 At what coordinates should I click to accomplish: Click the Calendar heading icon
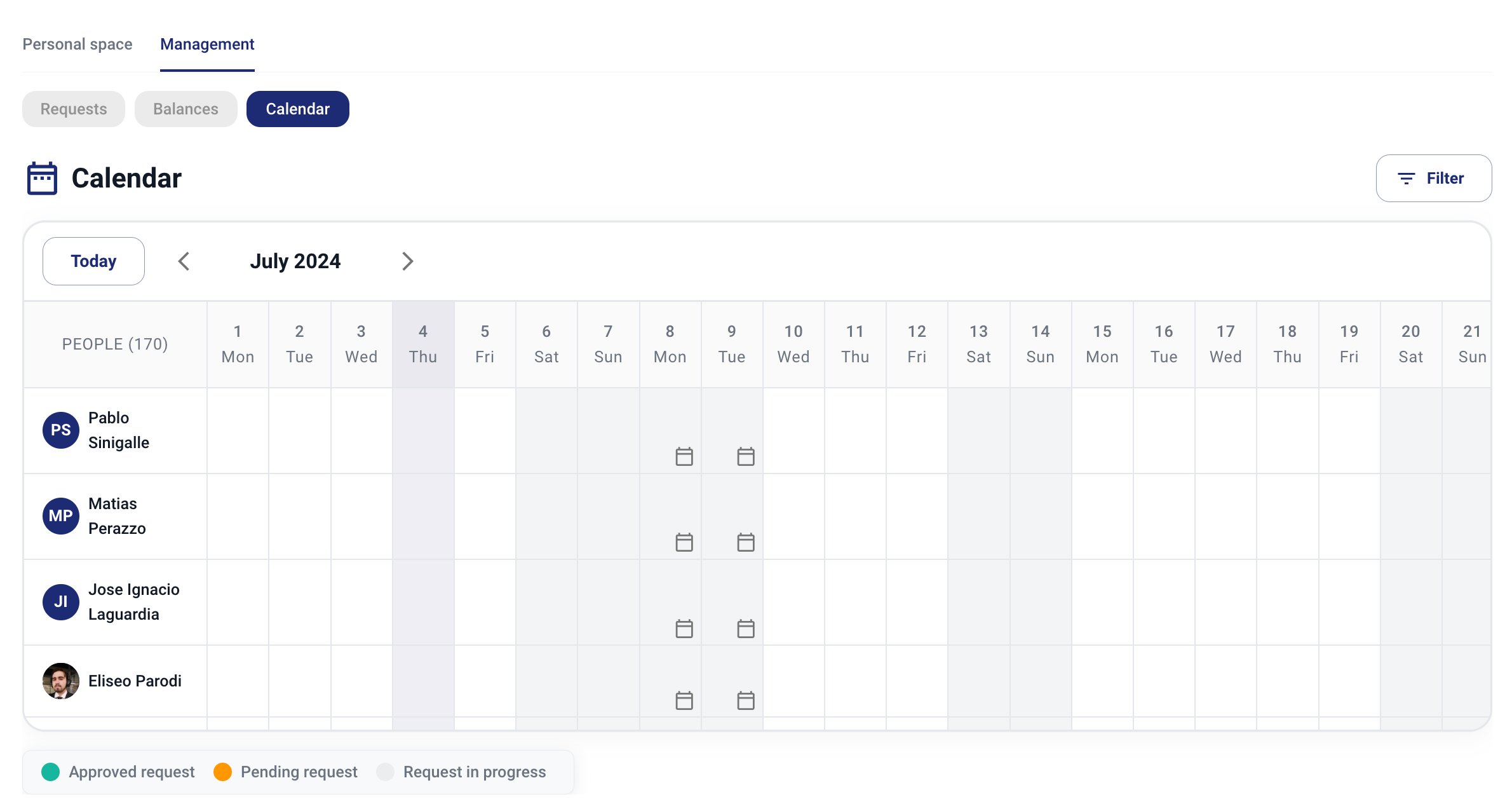click(x=42, y=179)
